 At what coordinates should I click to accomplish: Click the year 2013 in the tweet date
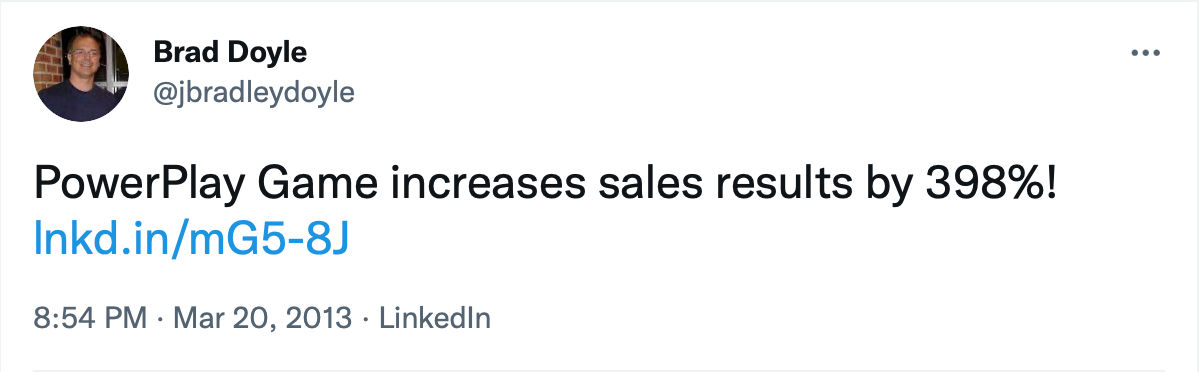point(318,319)
